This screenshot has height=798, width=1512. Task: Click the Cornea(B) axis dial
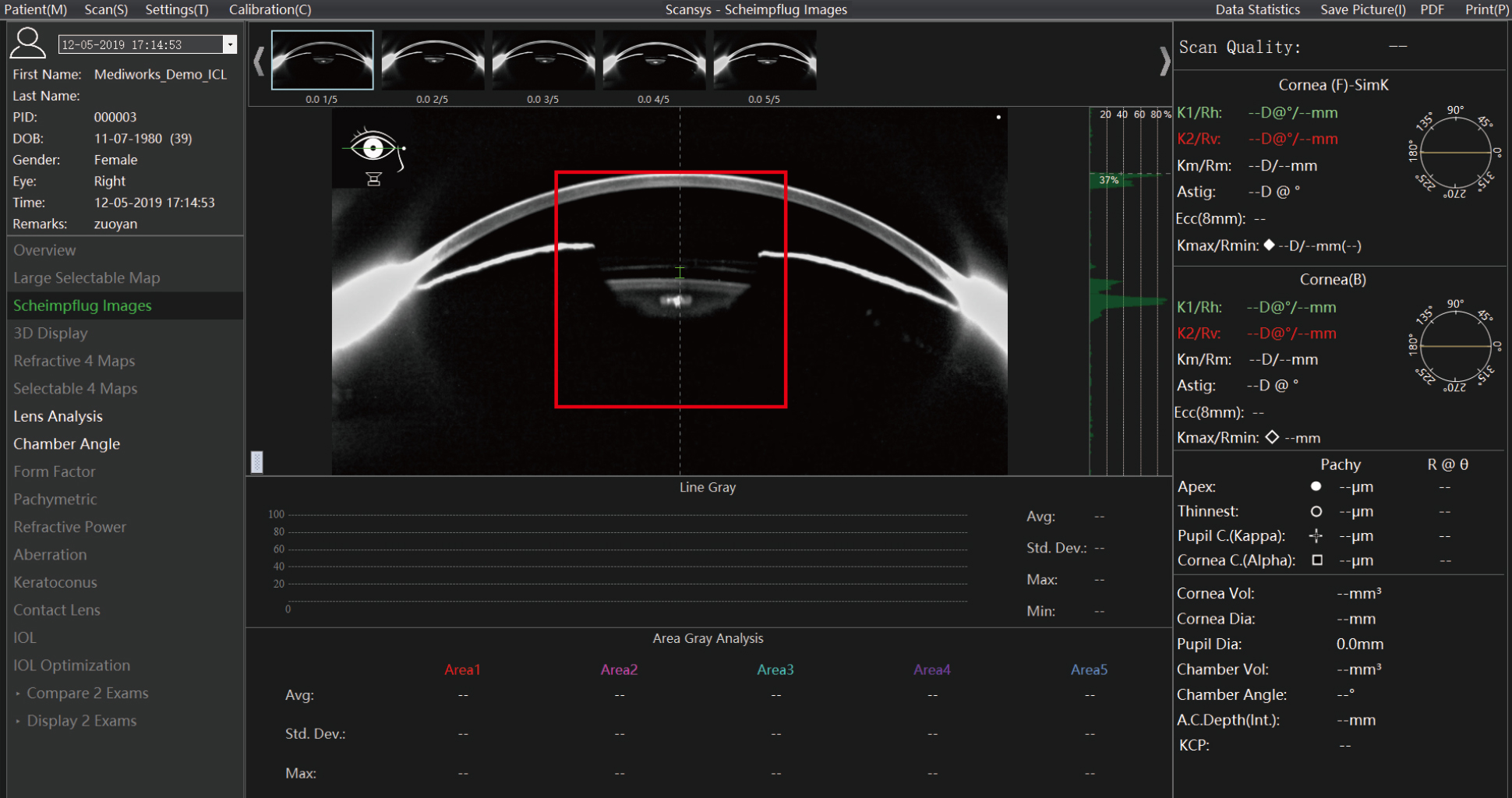tap(1455, 346)
